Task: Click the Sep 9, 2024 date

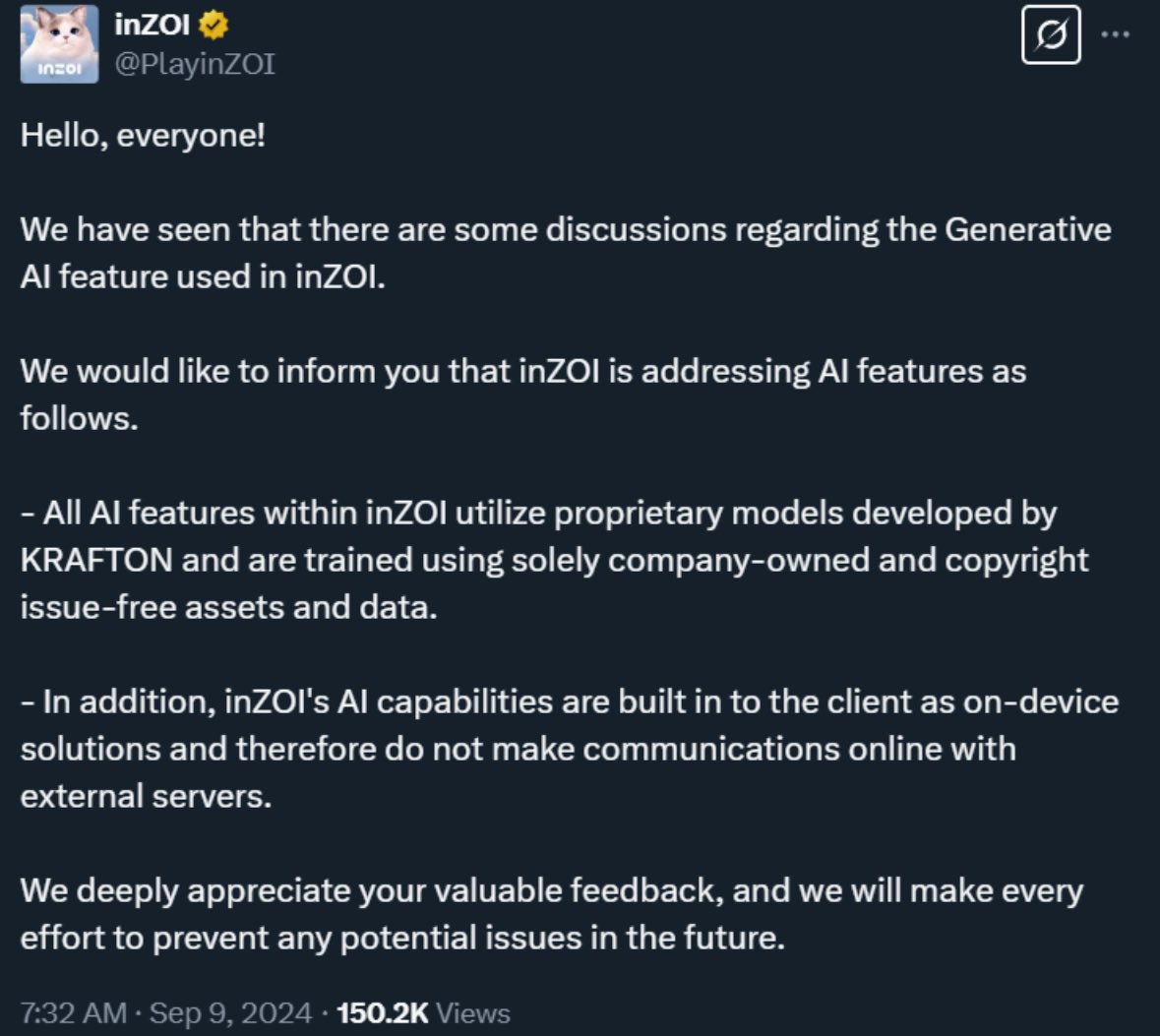Action: [x=231, y=1012]
